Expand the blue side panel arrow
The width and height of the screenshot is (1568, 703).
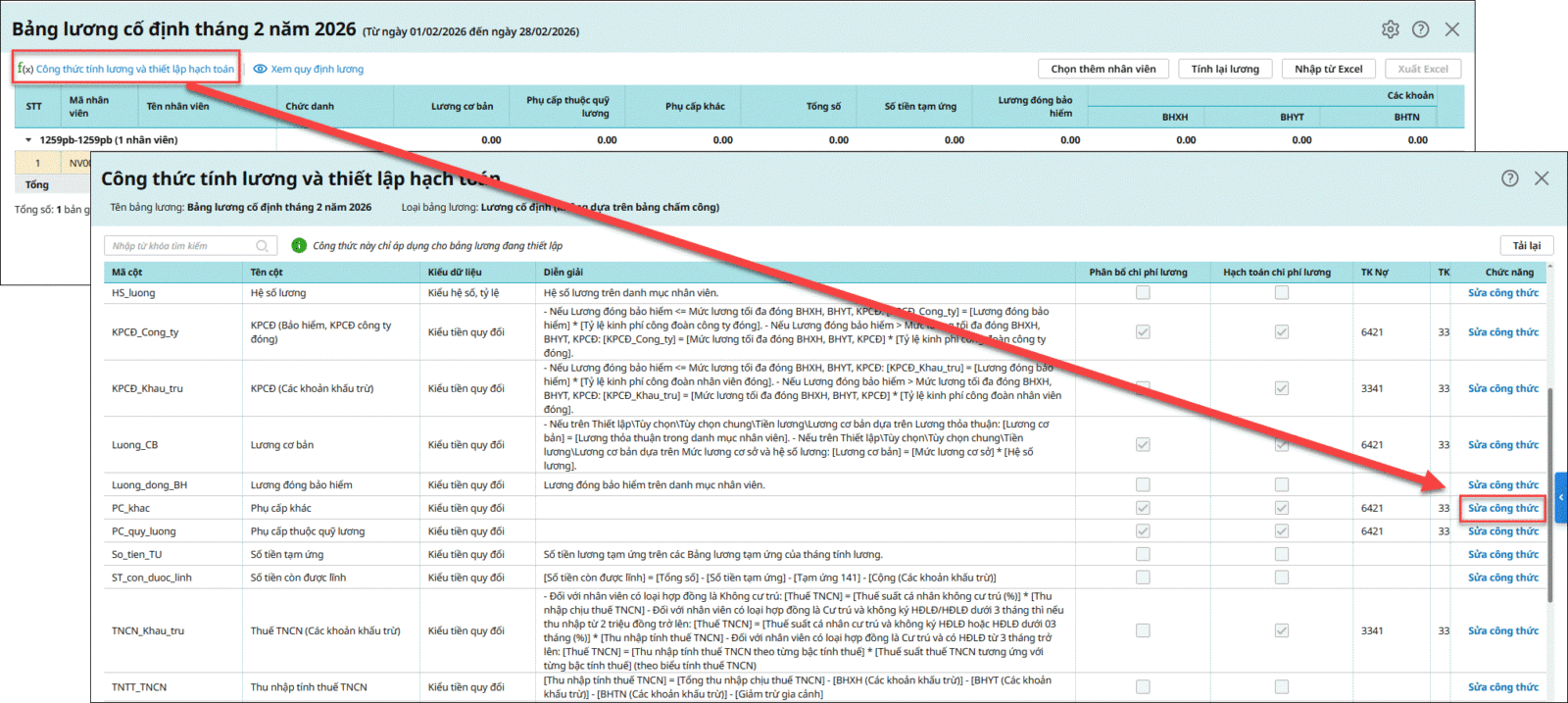(1561, 498)
